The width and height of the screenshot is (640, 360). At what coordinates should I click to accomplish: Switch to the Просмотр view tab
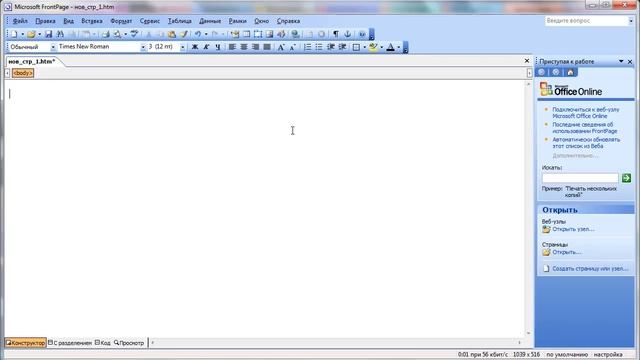(x=129, y=343)
